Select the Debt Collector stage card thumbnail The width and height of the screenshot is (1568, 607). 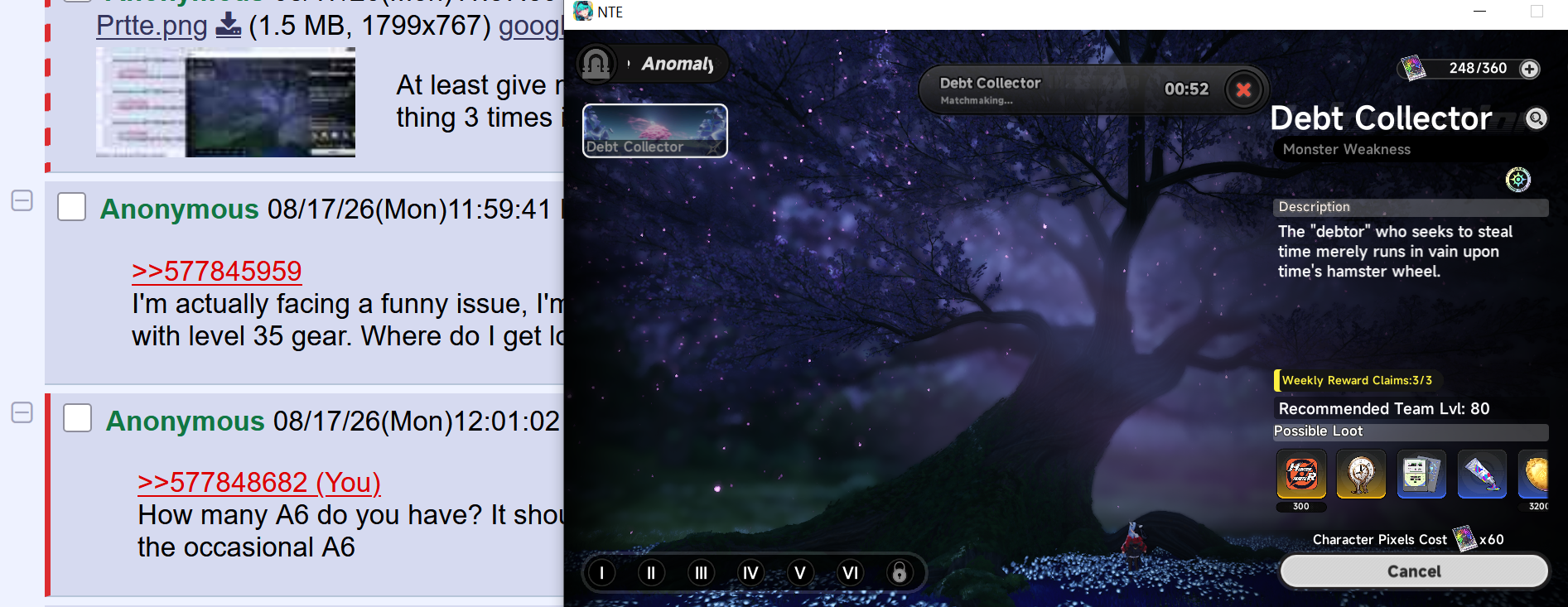pyautogui.click(x=655, y=130)
